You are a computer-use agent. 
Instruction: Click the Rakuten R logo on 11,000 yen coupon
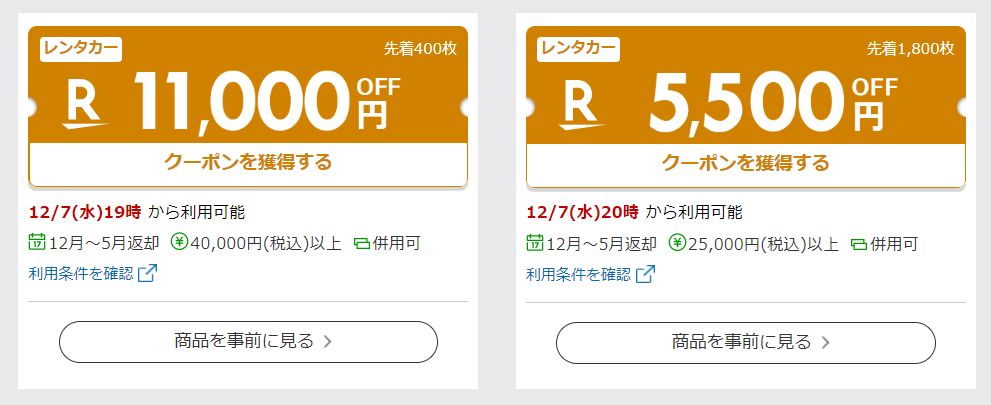tap(86, 105)
